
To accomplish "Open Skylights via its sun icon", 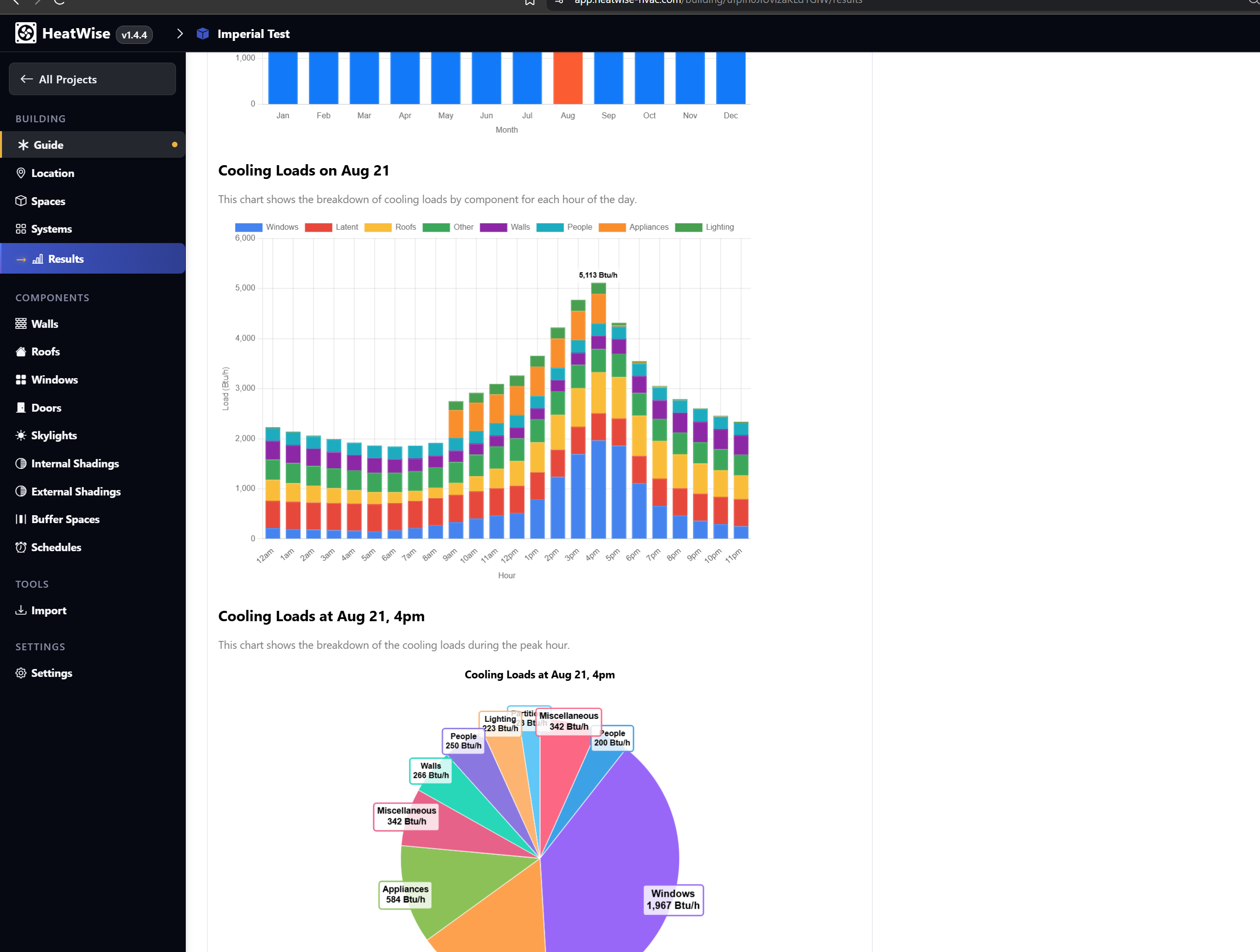I will (21, 435).
